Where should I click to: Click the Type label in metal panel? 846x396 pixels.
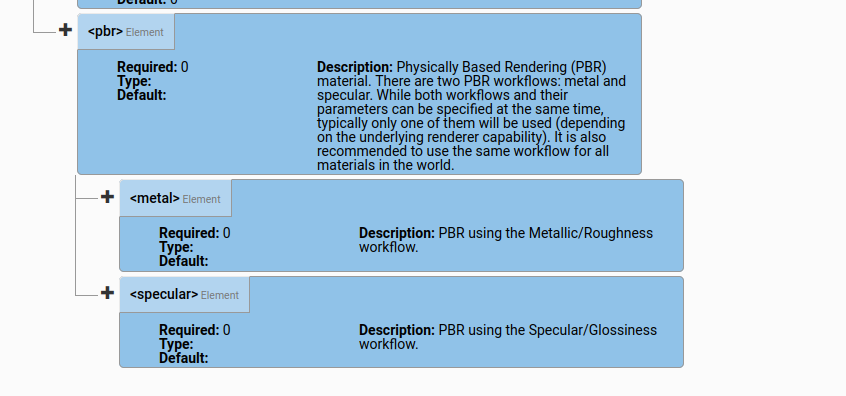click(176, 247)
